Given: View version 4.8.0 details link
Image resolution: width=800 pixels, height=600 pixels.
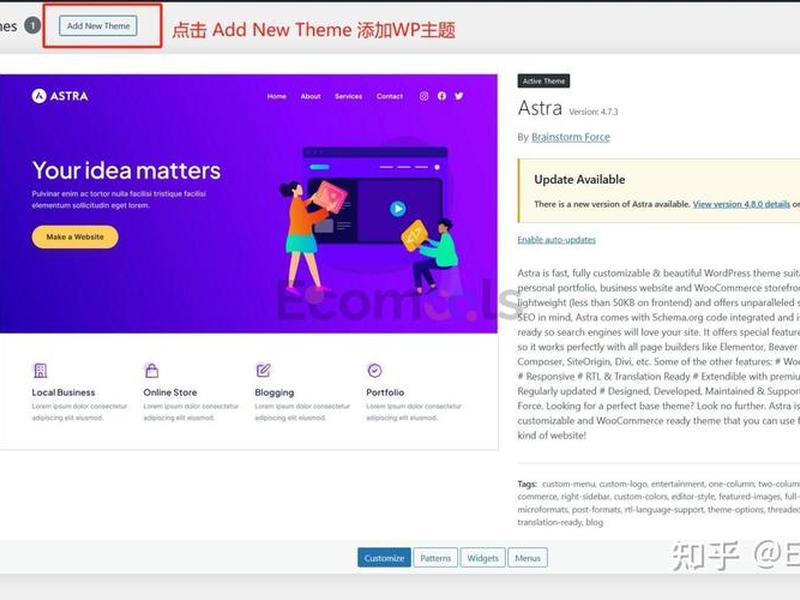Looking at the screenshot, I should 741,204.
